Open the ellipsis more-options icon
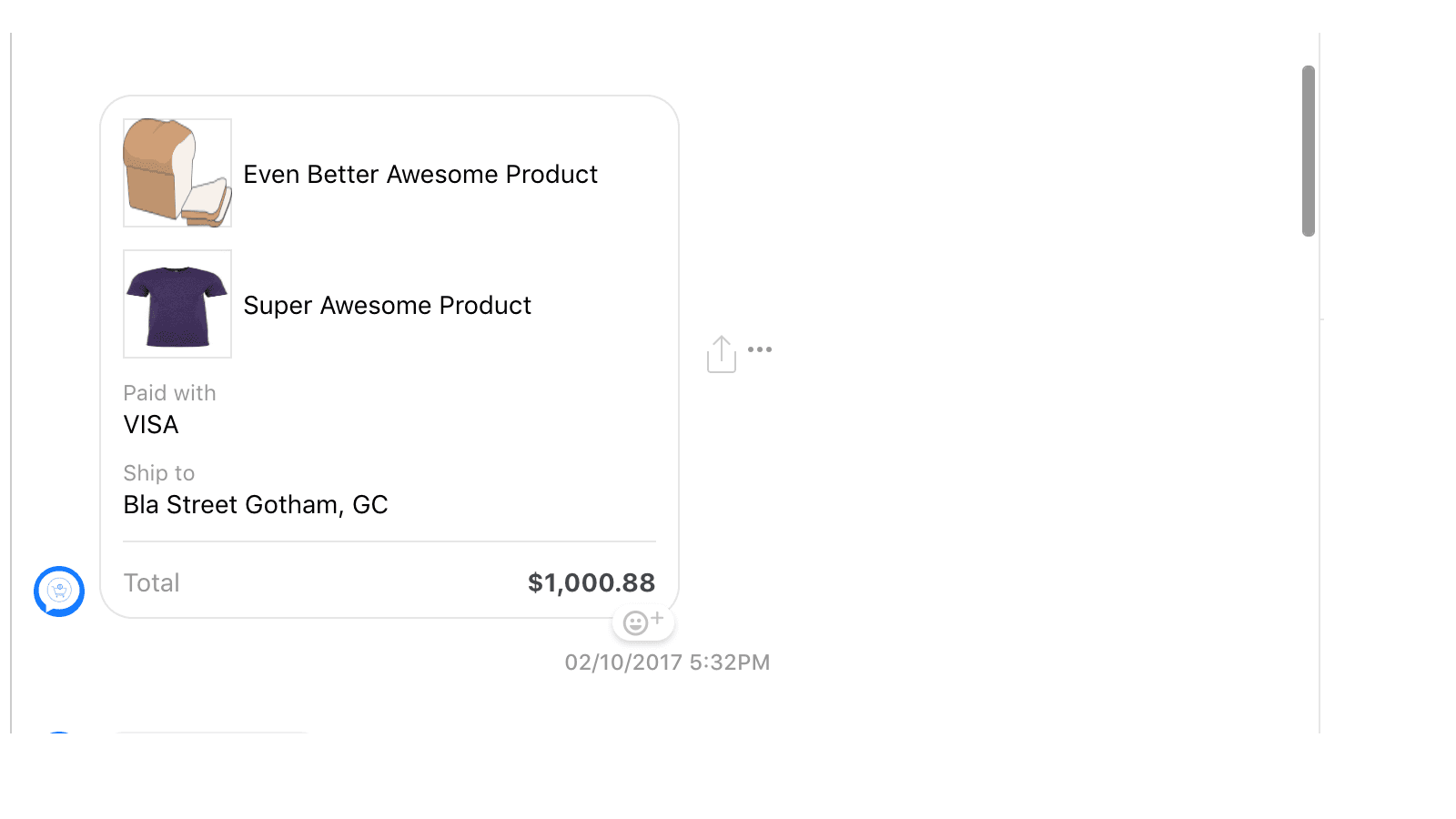Screen dimensions: 1456x819 pos(760,349)
